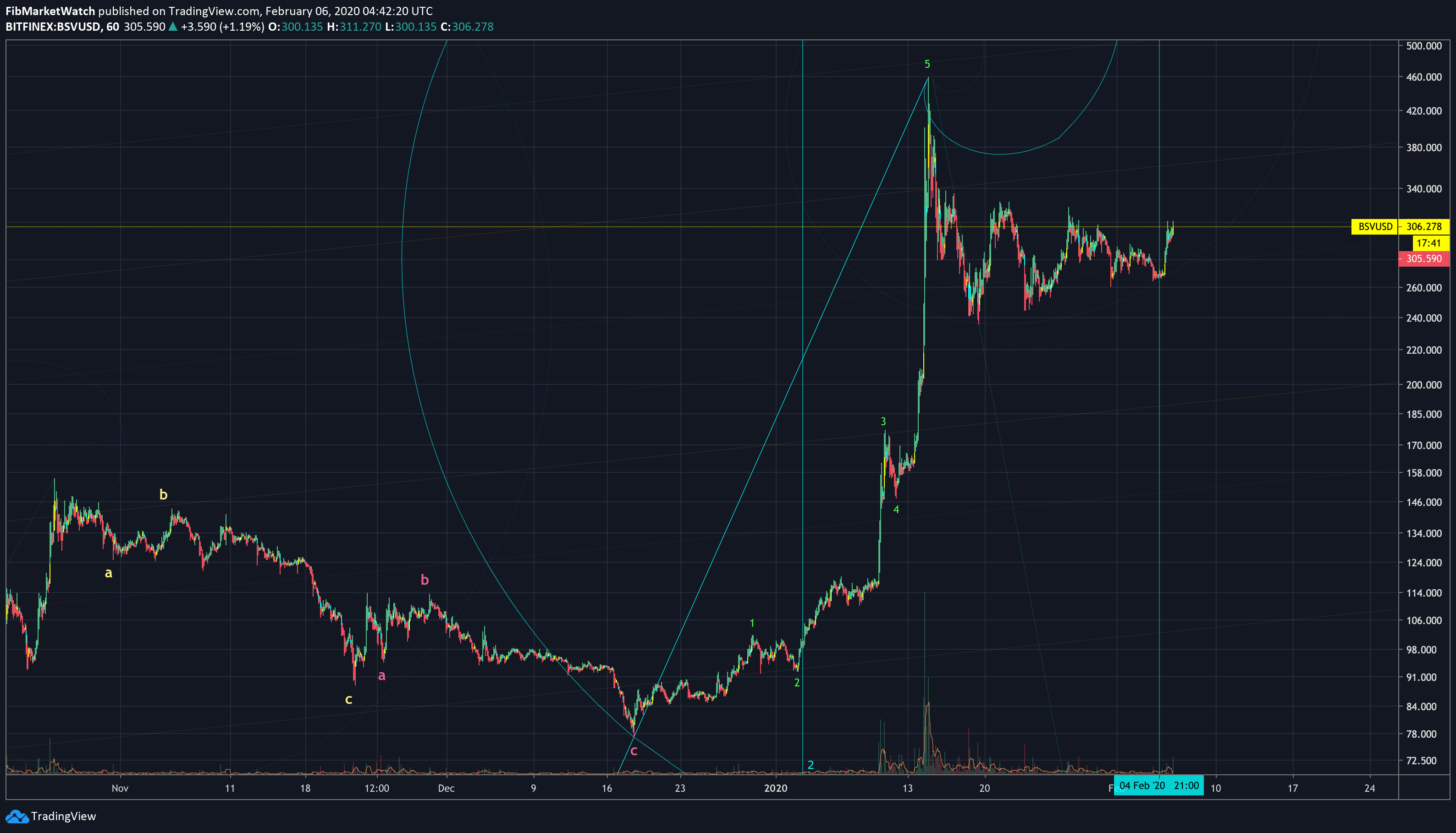Click the cyan 04 Feb '20 21:00 time label
The image size is (1456, 833).
1159,785
